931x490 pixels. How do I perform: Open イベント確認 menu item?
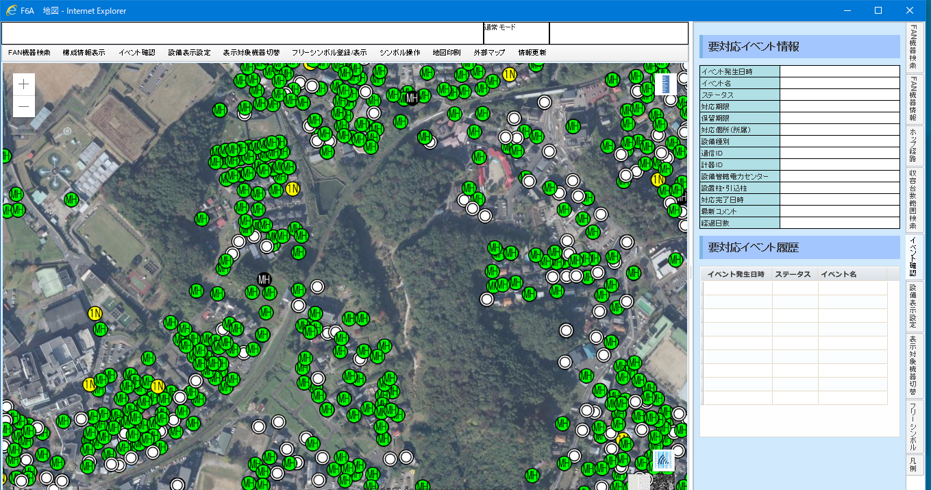pos(137,53)
